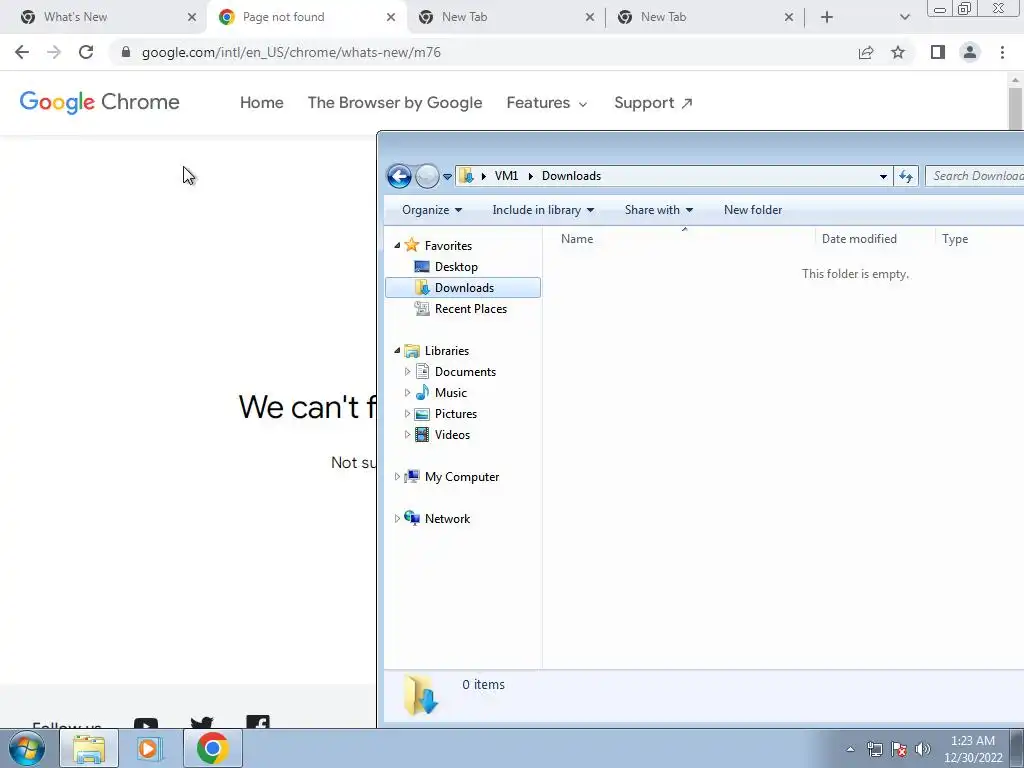Create a New folder

pyautogui.click(x=752, y=210)
